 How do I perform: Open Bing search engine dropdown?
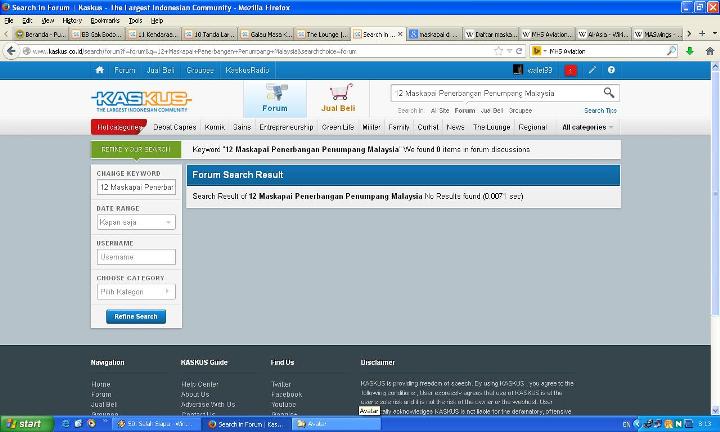[x=538, y=51]
